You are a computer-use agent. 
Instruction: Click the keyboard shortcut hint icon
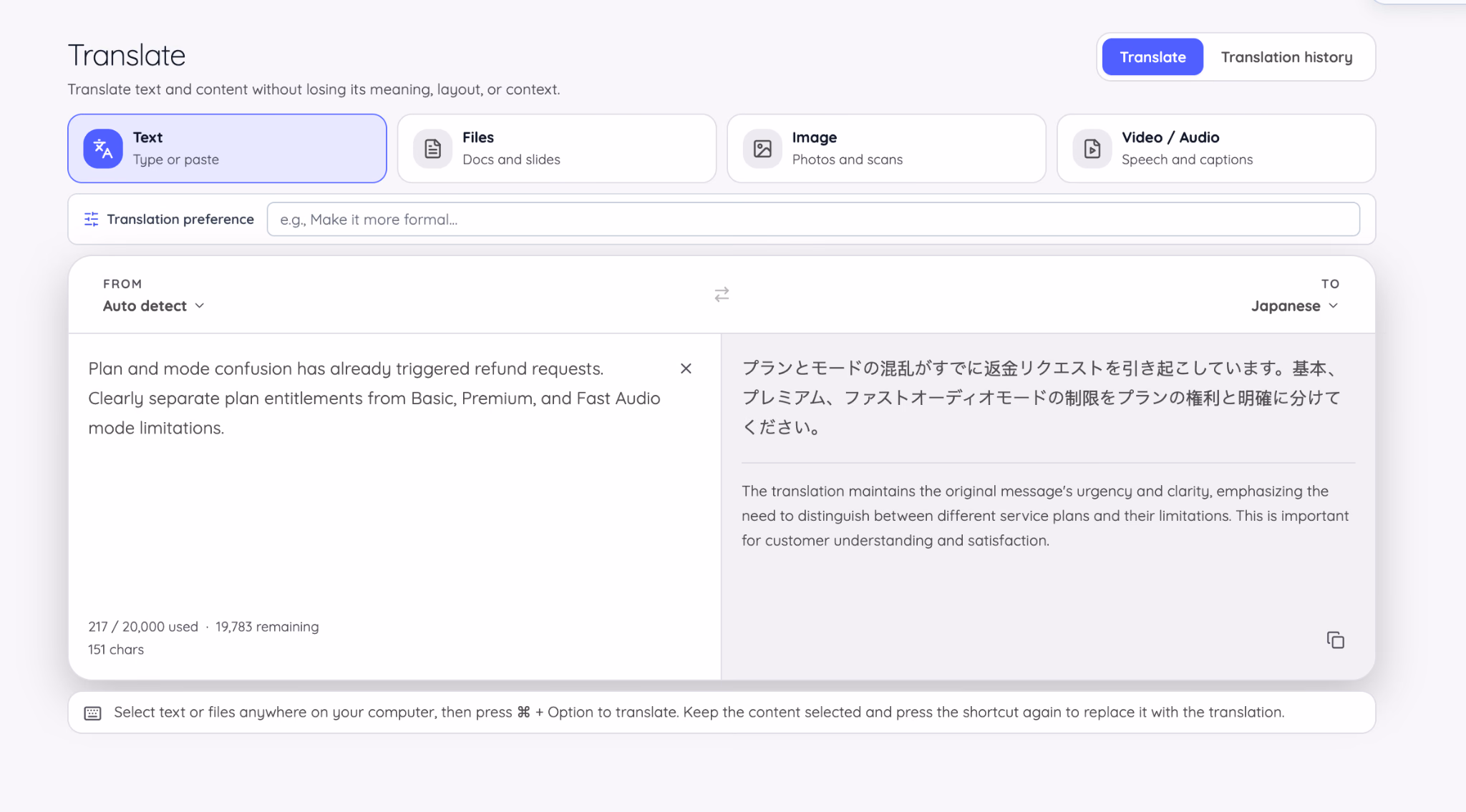93,713
